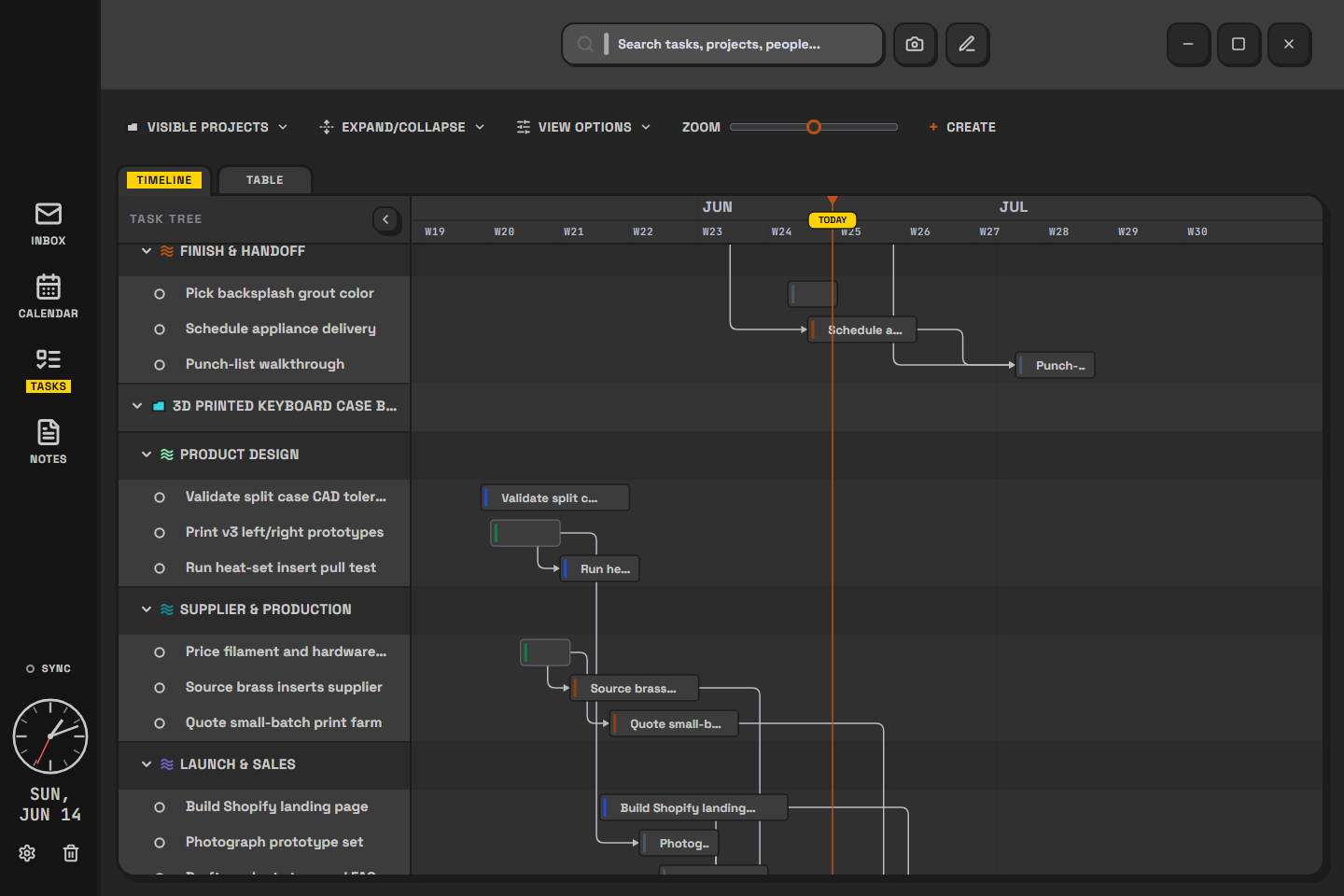Click the search tasks input field
The width and height of the screenshot is (1344, 896).
pos(722,44)
